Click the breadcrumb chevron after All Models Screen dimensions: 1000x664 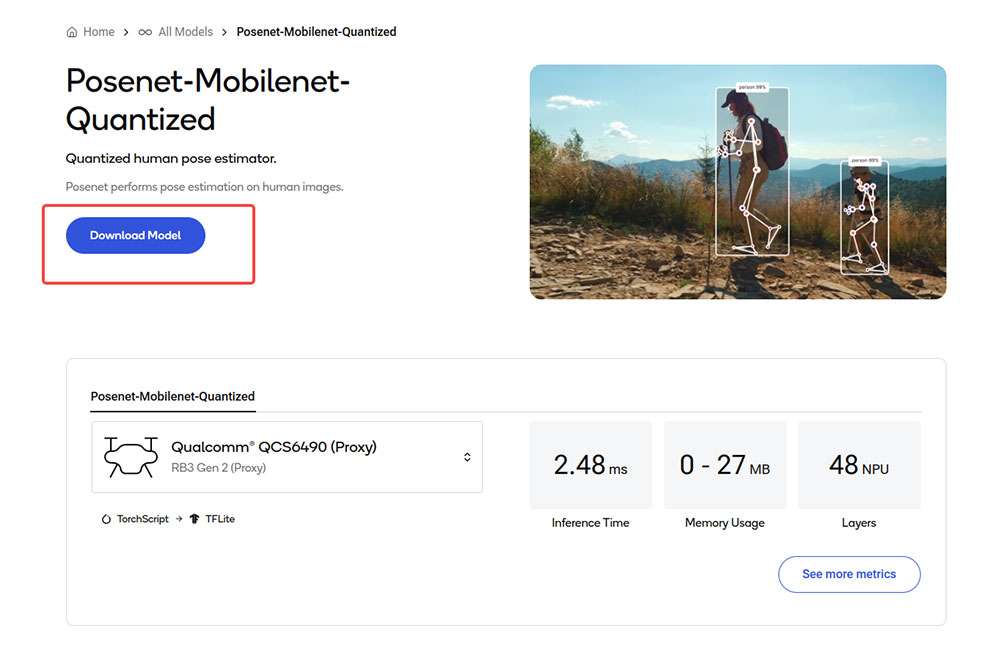224,32
